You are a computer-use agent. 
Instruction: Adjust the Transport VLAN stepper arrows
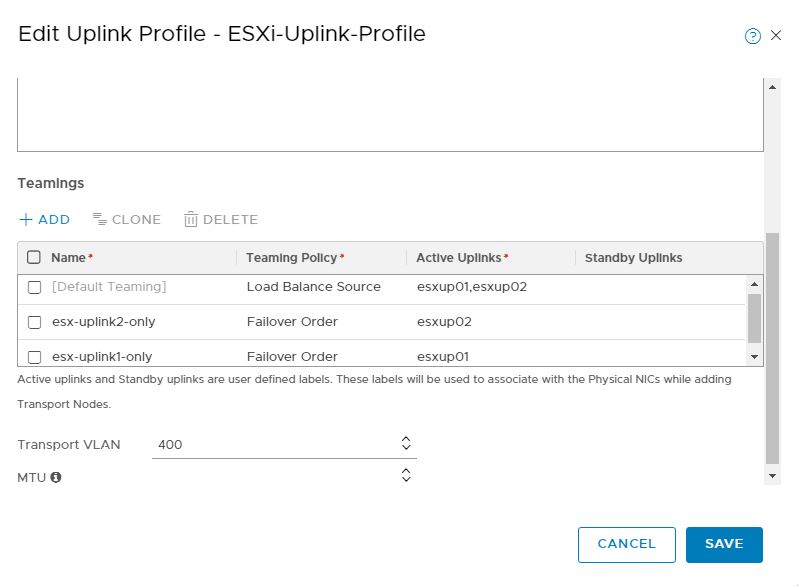(x=406, y=443)
